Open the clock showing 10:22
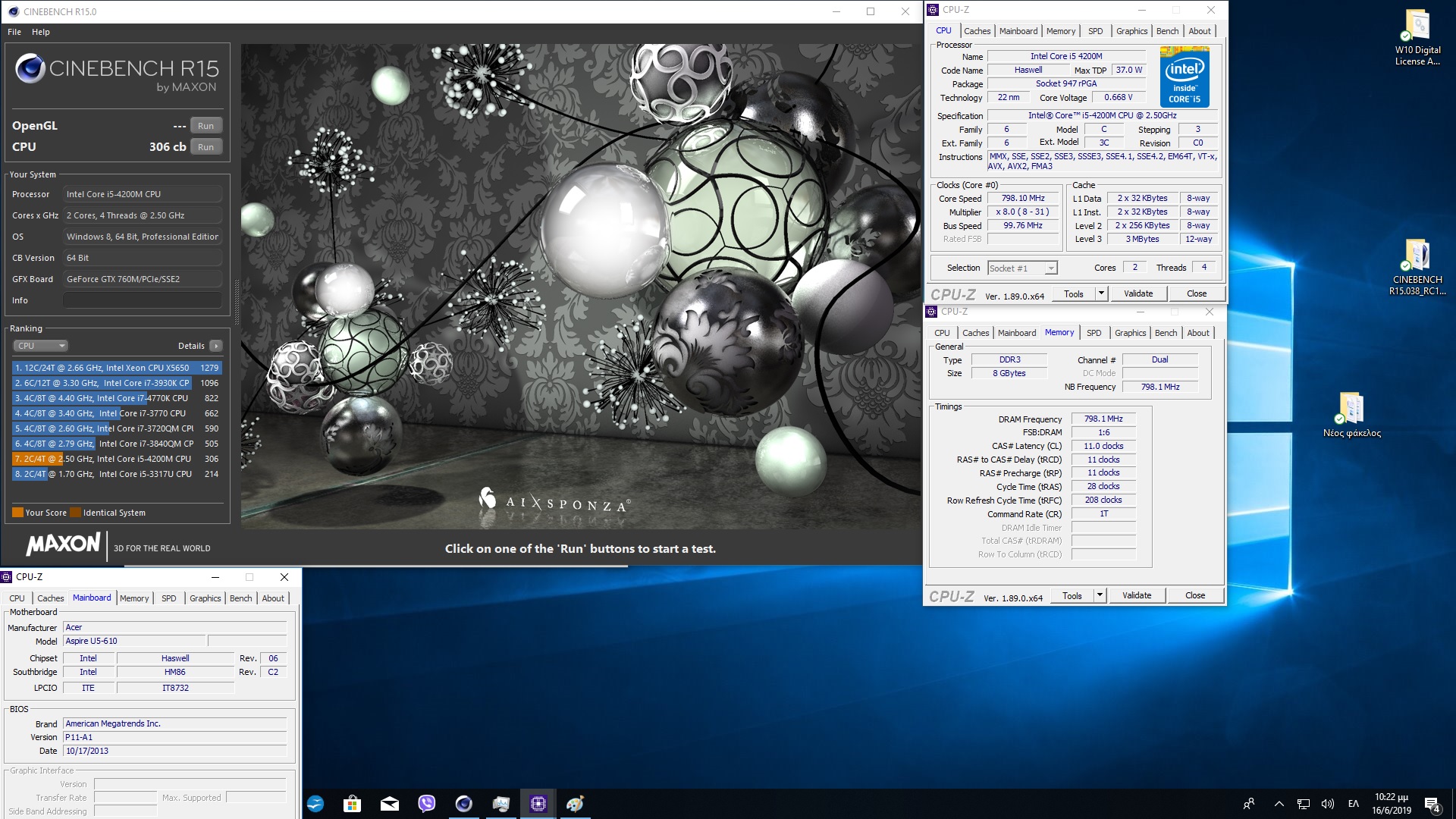Screen dimensions: 1456x819 click(1391, 804)
